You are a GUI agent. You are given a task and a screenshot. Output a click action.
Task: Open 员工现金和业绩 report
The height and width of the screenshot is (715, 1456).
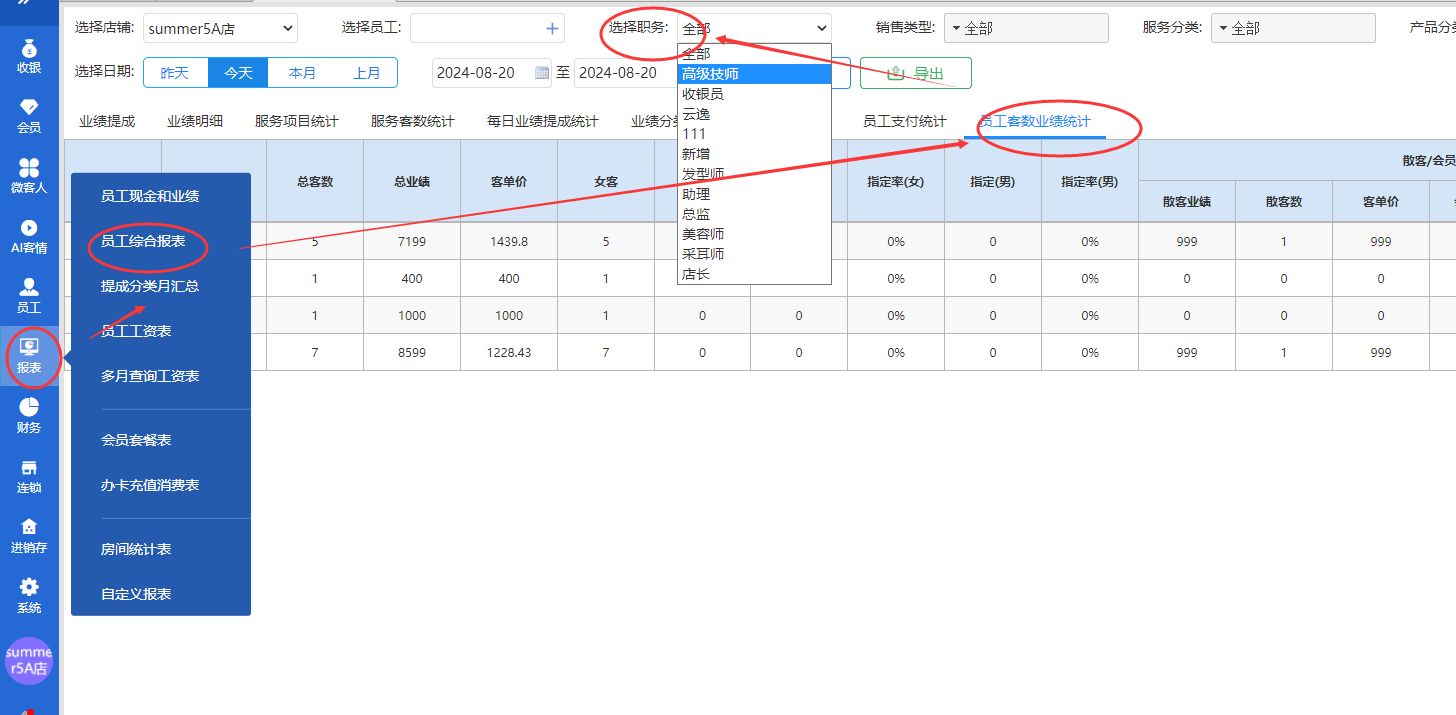150,196
